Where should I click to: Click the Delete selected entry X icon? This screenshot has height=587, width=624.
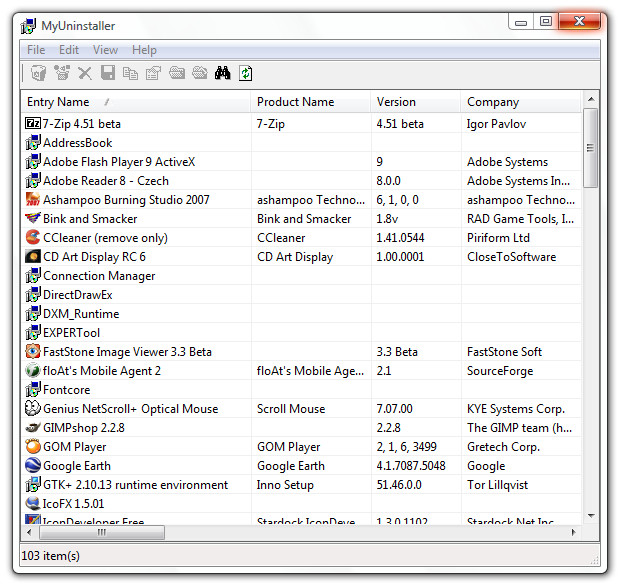(85, 73)
